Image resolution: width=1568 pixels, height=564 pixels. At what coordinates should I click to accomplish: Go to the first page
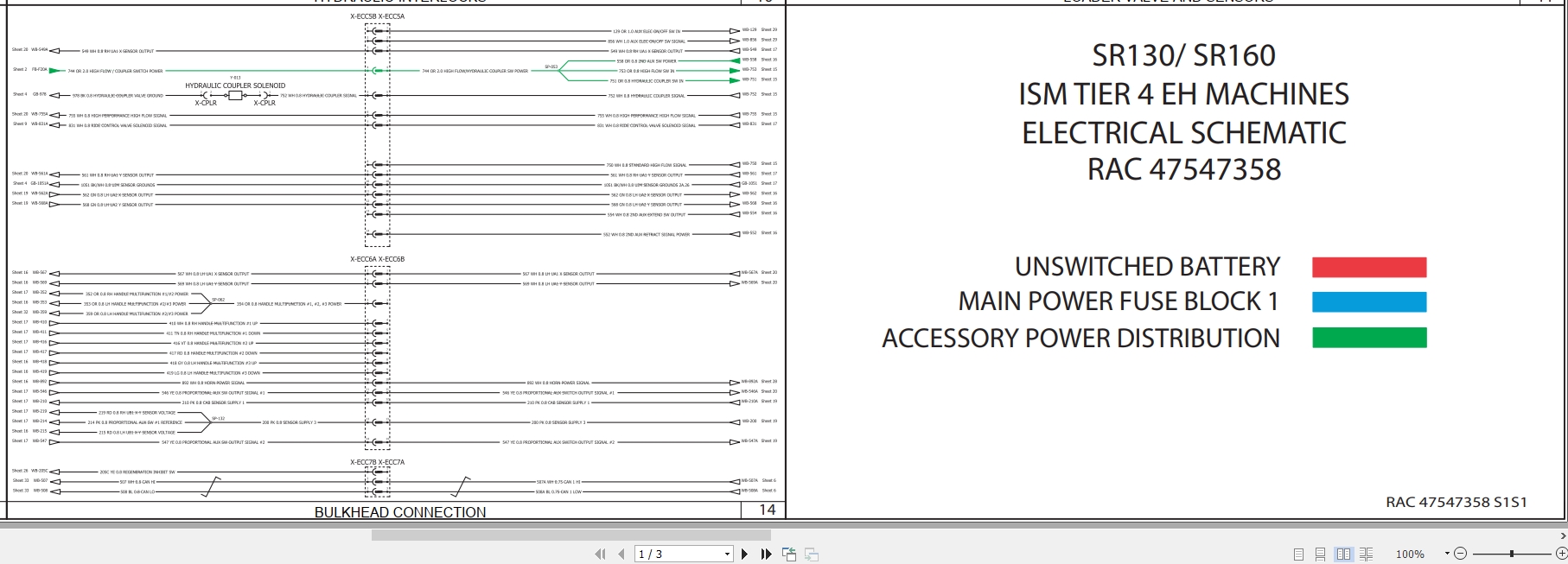click(600, 554)
